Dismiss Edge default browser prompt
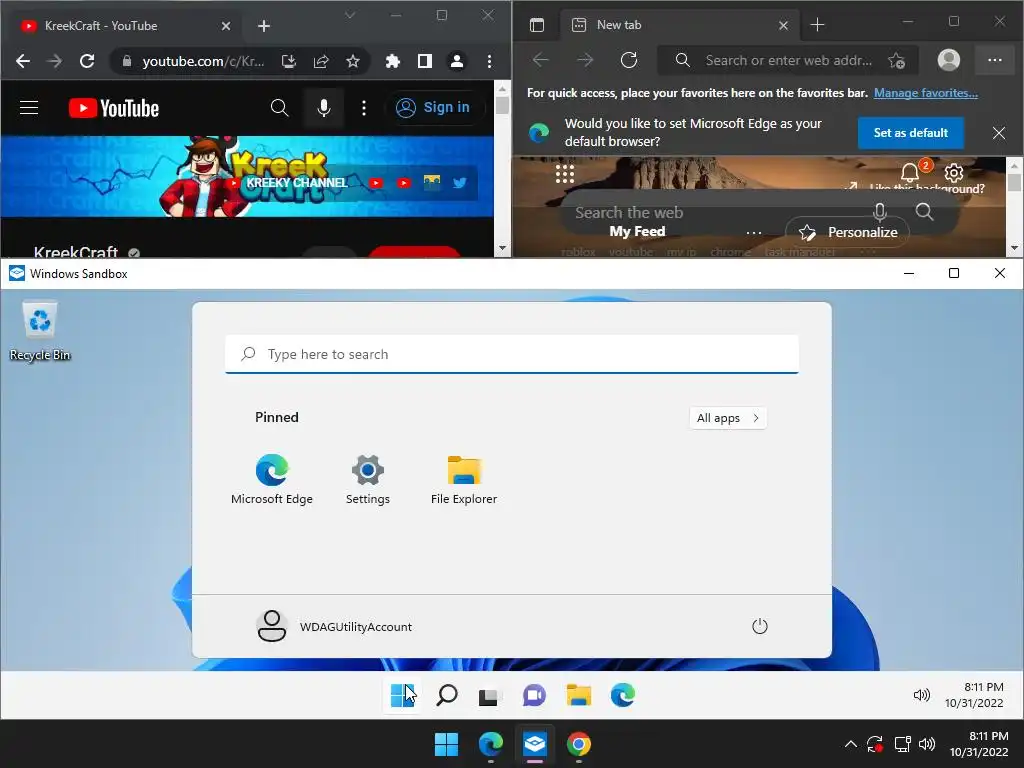This screenshot has width=1024, height=768. (999, 133)
